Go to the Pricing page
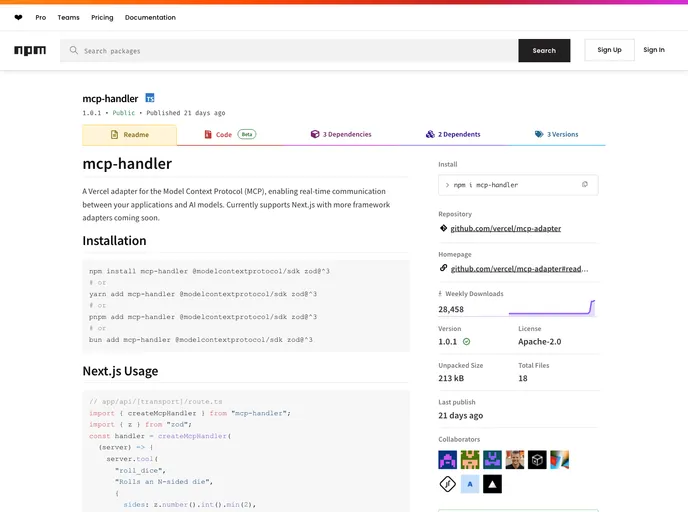Image resolution: width=688 pixels, height=512 pixels. coord(102,18)
